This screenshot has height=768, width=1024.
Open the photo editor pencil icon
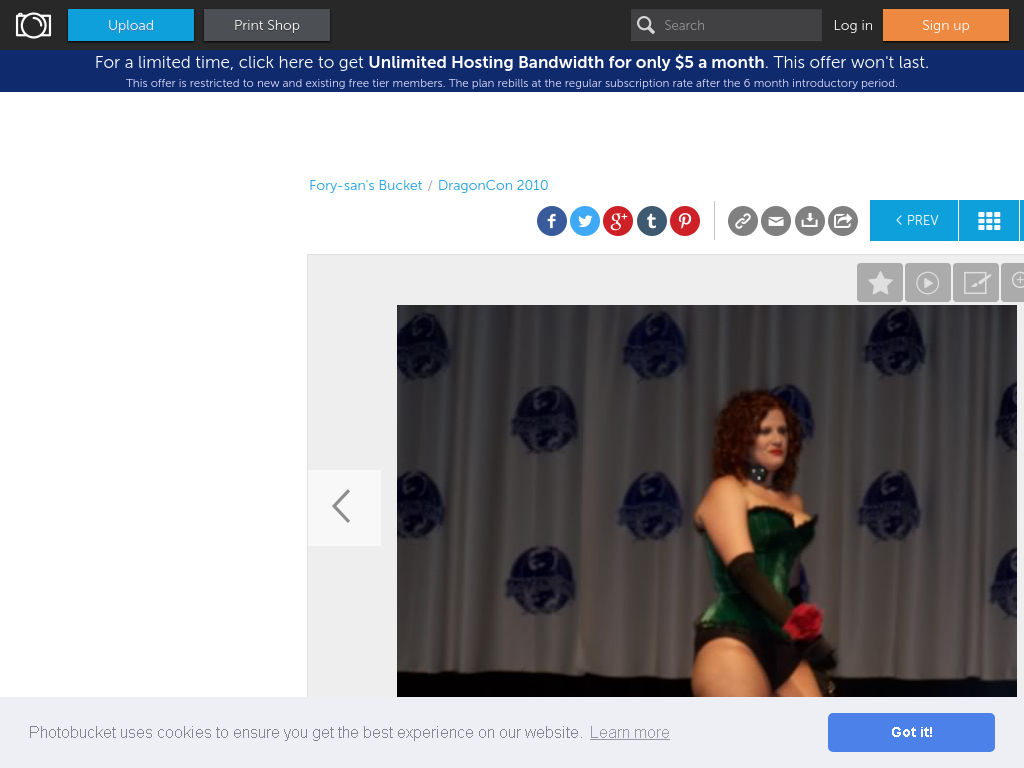(976, 283)
